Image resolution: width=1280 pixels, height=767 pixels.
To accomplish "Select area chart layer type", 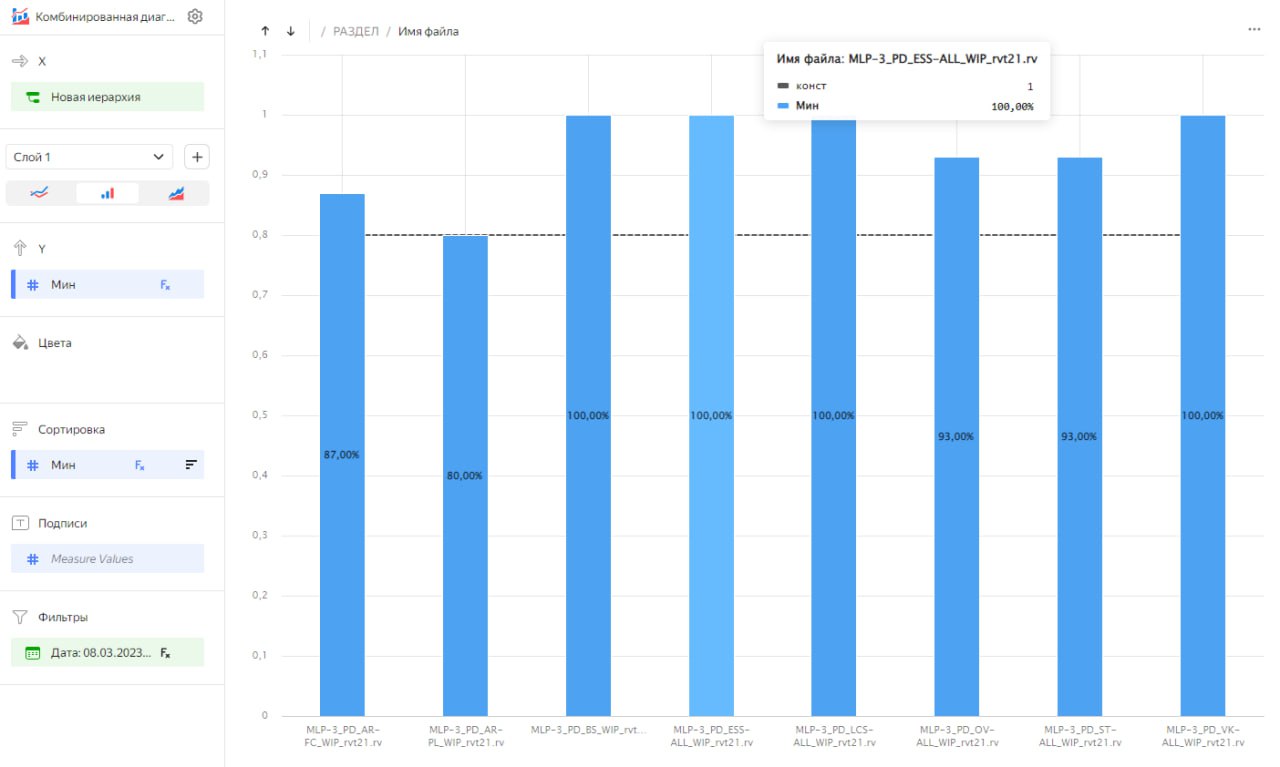I will coord(176,193).
